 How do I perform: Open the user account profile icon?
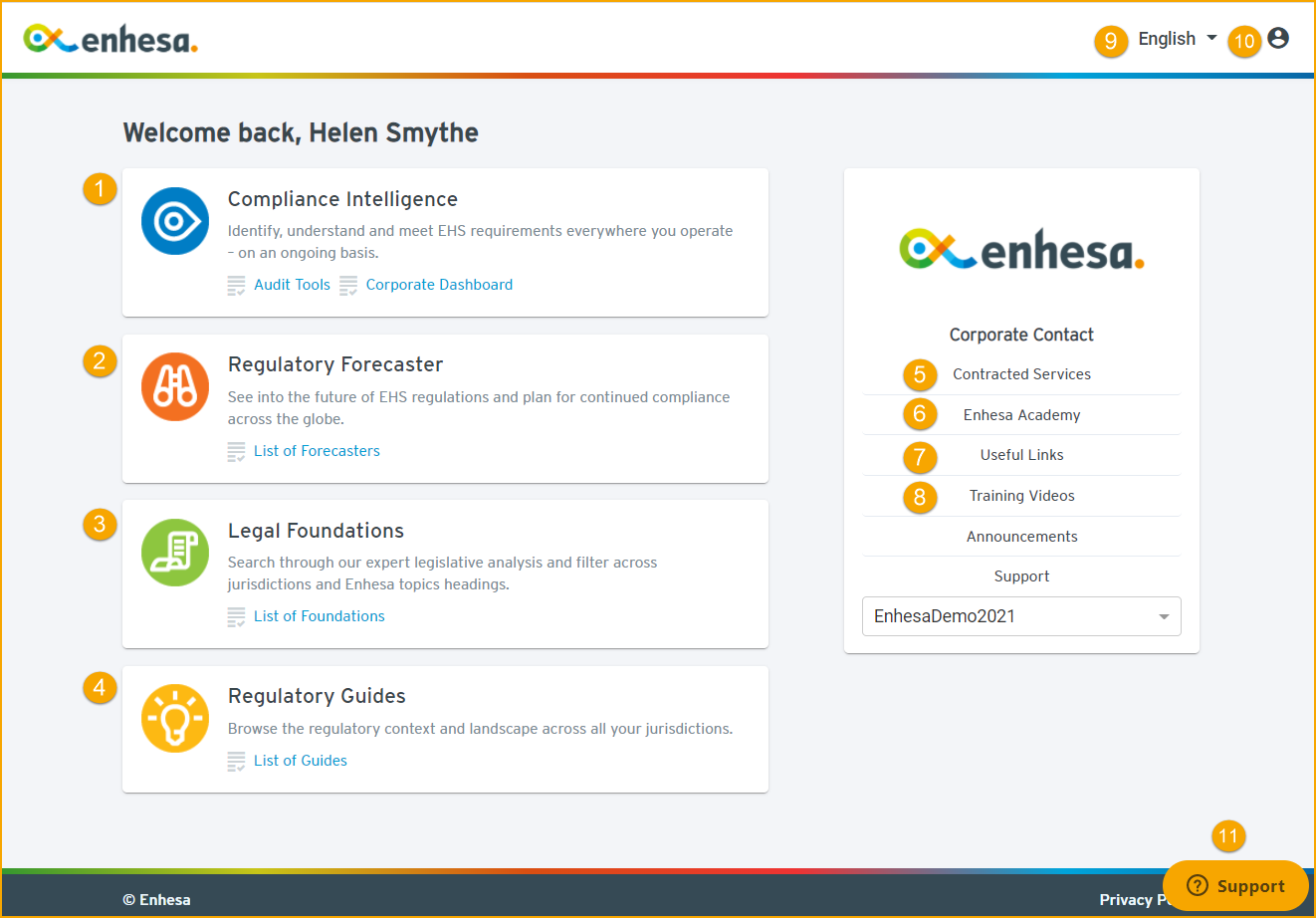pyautogui.click(x=1278, y=38)
